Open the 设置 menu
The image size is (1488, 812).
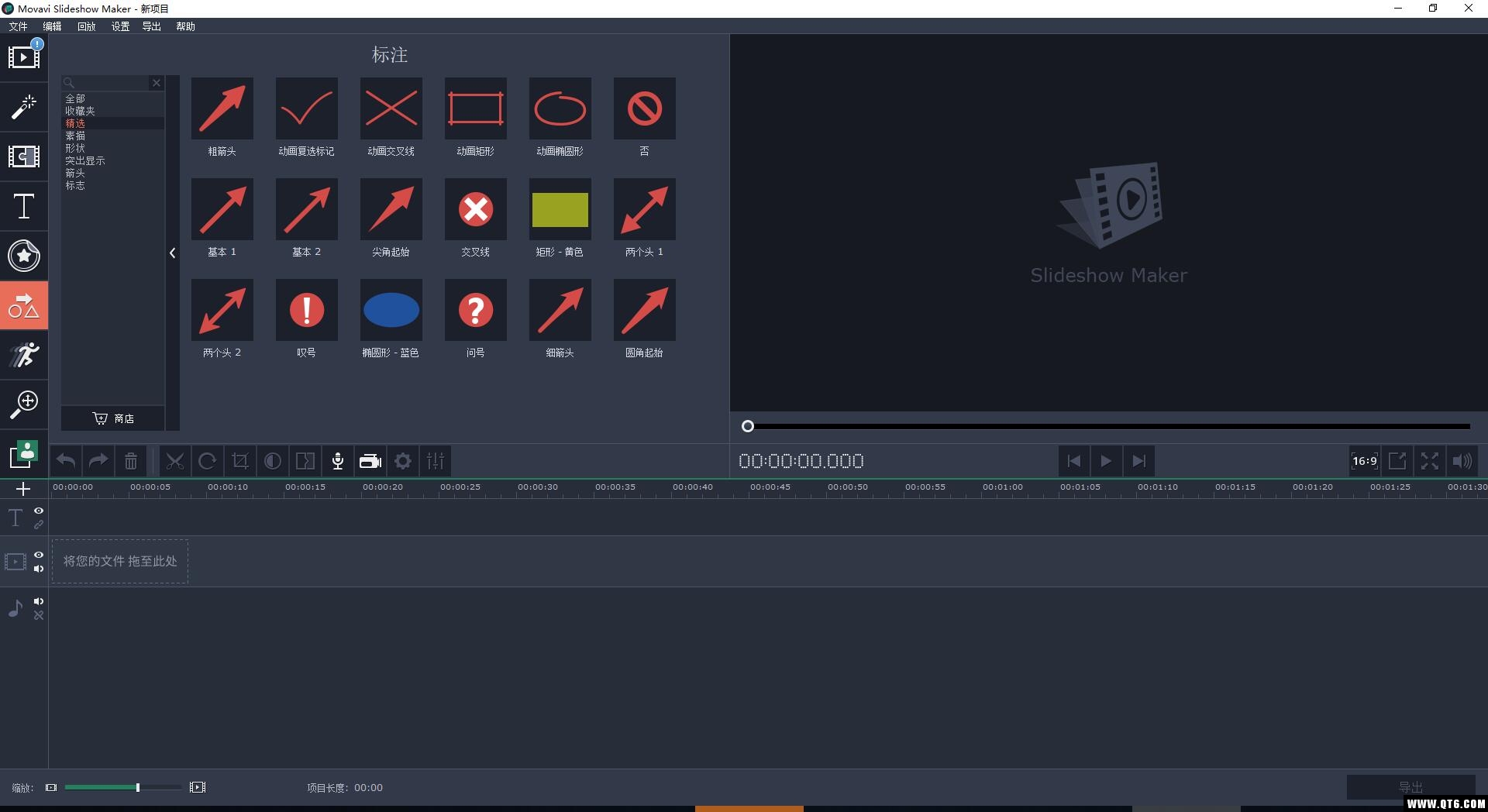(x=120, y=26)
